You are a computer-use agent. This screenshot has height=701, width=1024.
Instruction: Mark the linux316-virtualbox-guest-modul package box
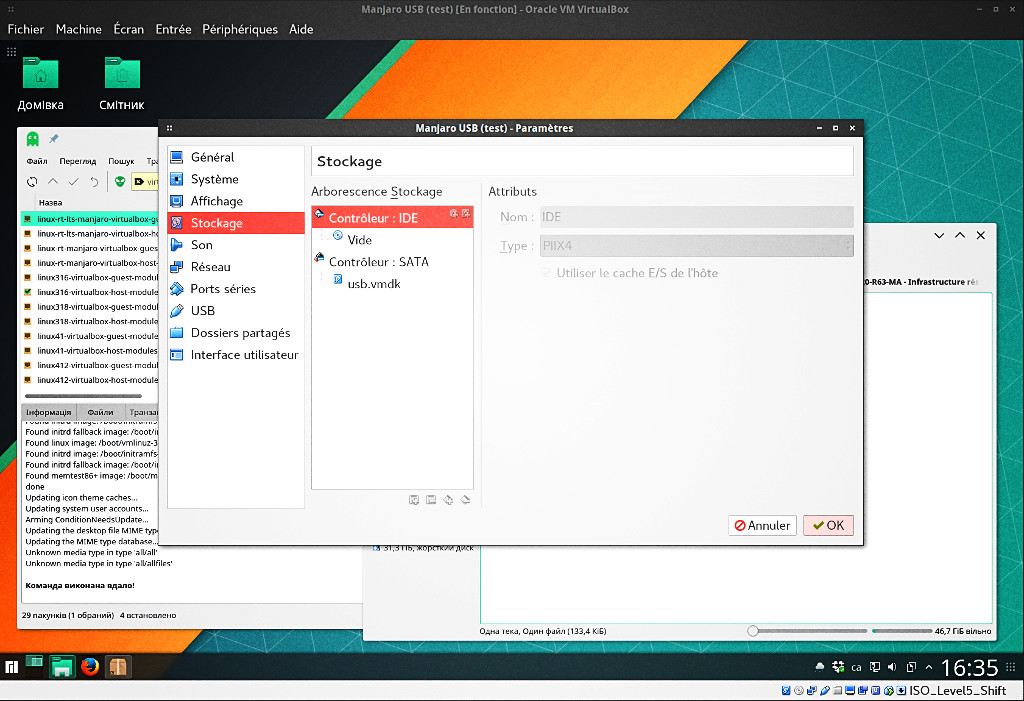click(27, 278)
